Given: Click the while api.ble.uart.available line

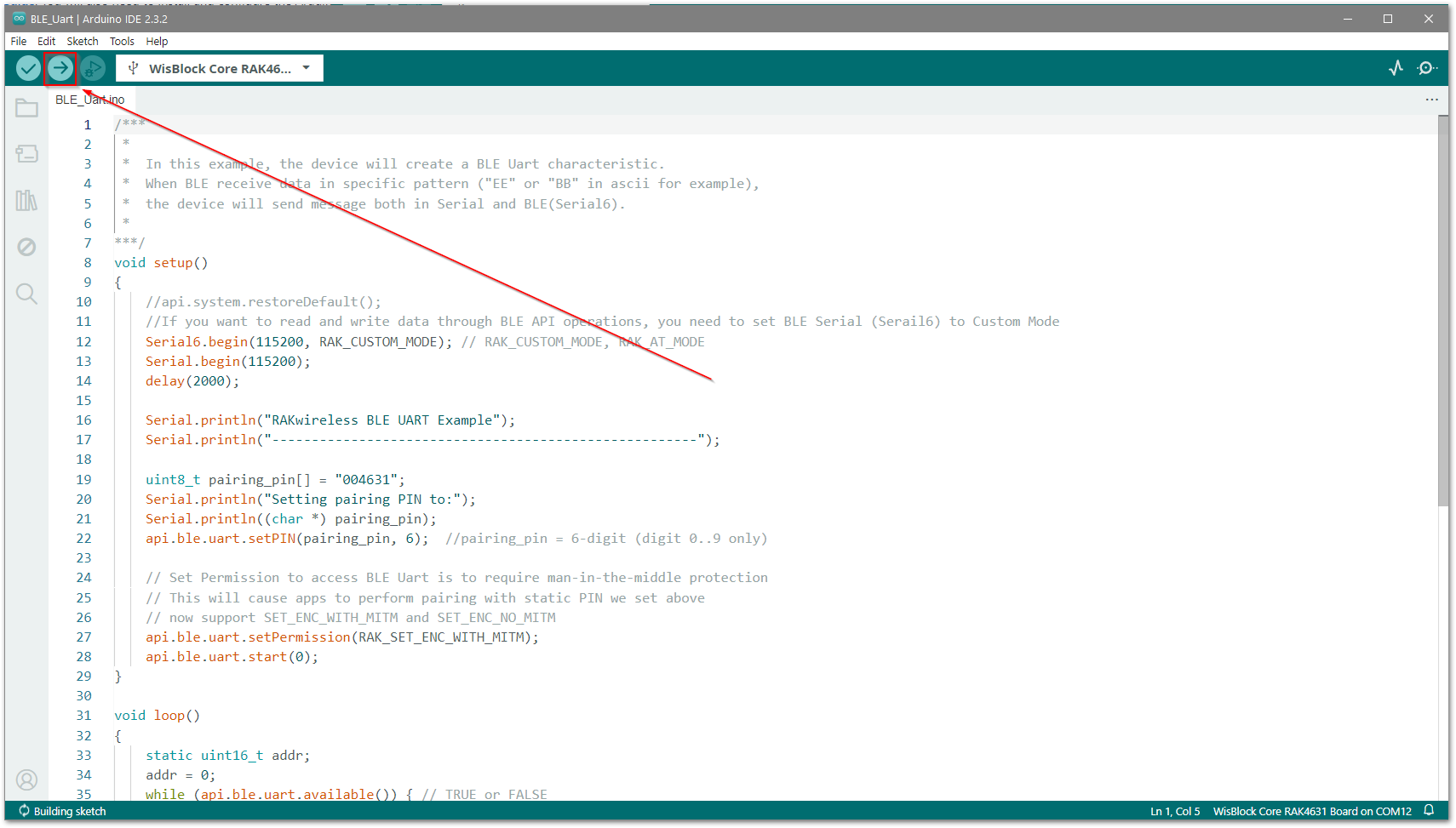Looking at the screenshot, I should click(347, 794).
